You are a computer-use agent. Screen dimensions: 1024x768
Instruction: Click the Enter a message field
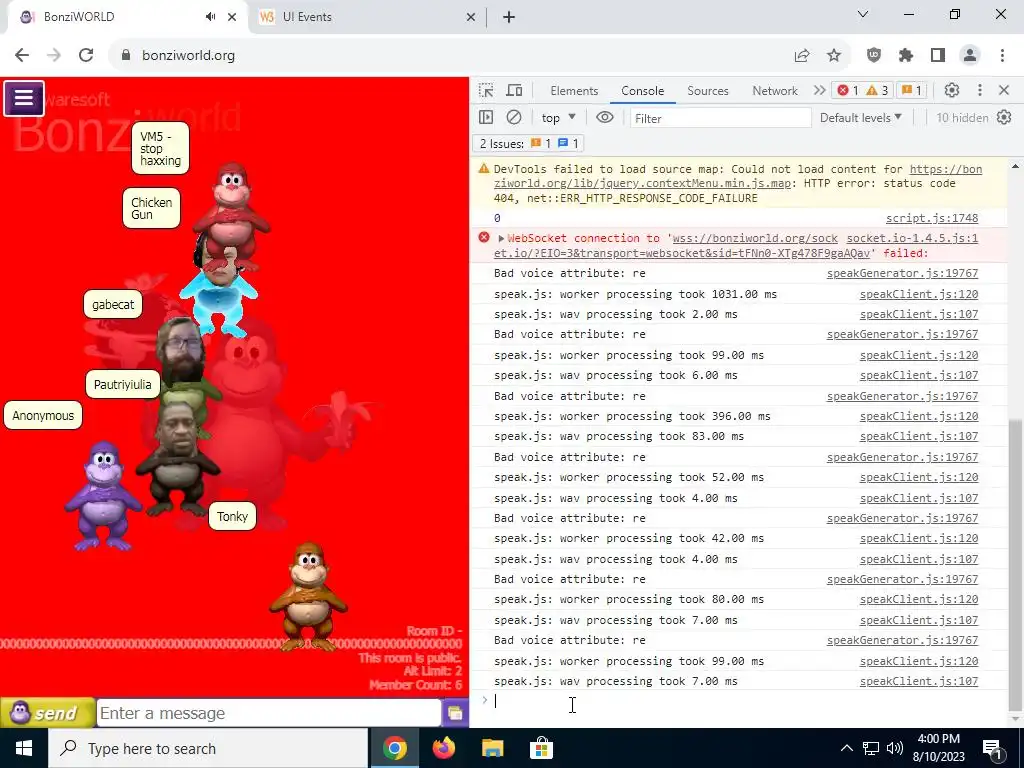coord(268,713)
